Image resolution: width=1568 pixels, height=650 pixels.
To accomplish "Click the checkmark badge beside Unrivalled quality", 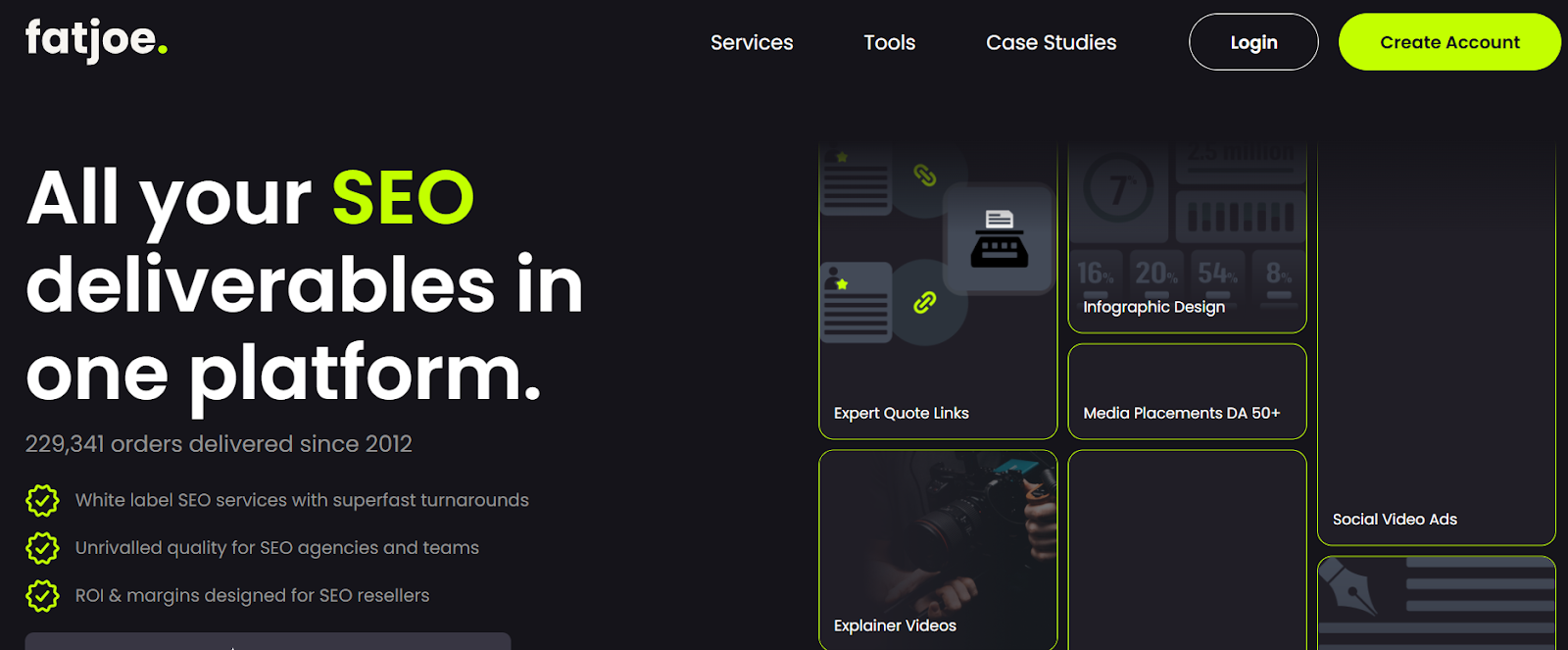I will click(42, 548).
